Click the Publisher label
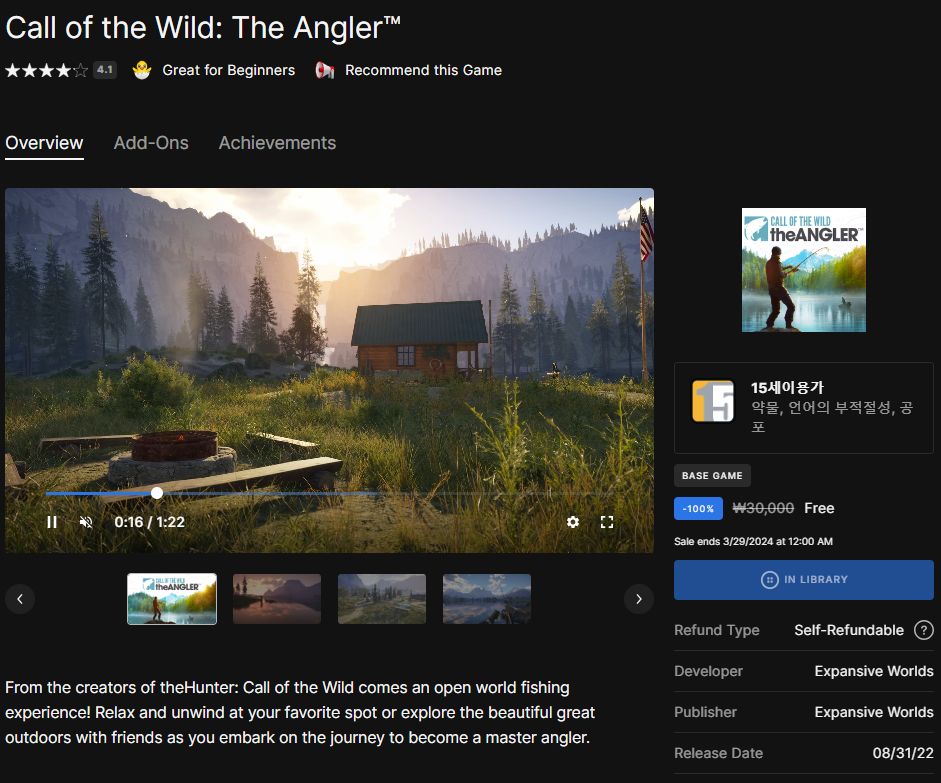Screen dimensions: 941x783 pos(705,712)
